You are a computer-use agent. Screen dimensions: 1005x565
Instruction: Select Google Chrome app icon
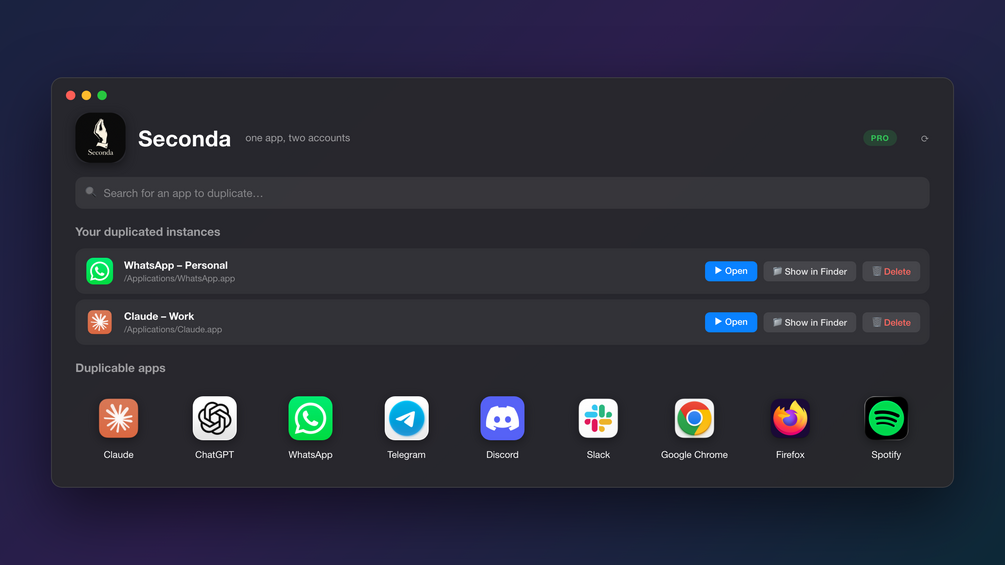click(x=694, y=418)
